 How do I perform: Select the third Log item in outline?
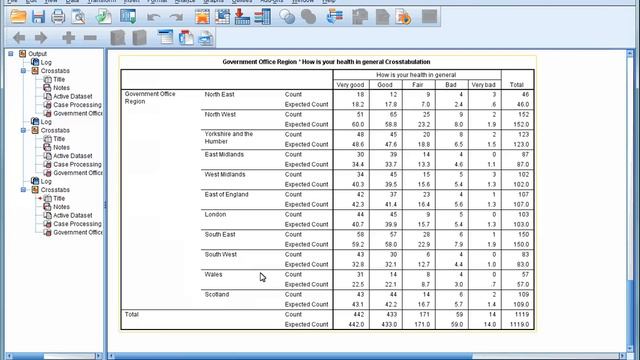(46, 181)
